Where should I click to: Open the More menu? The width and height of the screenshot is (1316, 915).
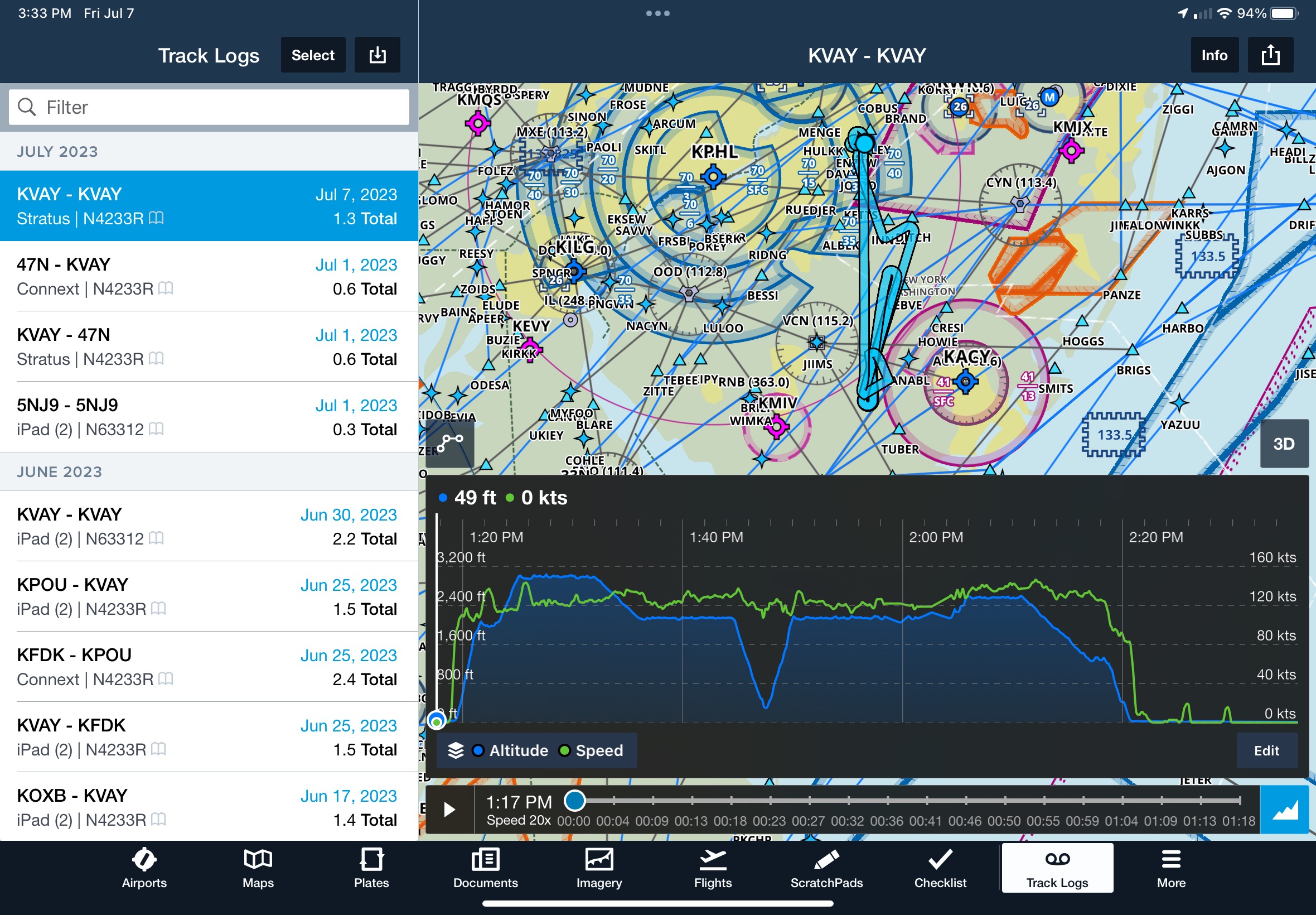(1170, 868)
